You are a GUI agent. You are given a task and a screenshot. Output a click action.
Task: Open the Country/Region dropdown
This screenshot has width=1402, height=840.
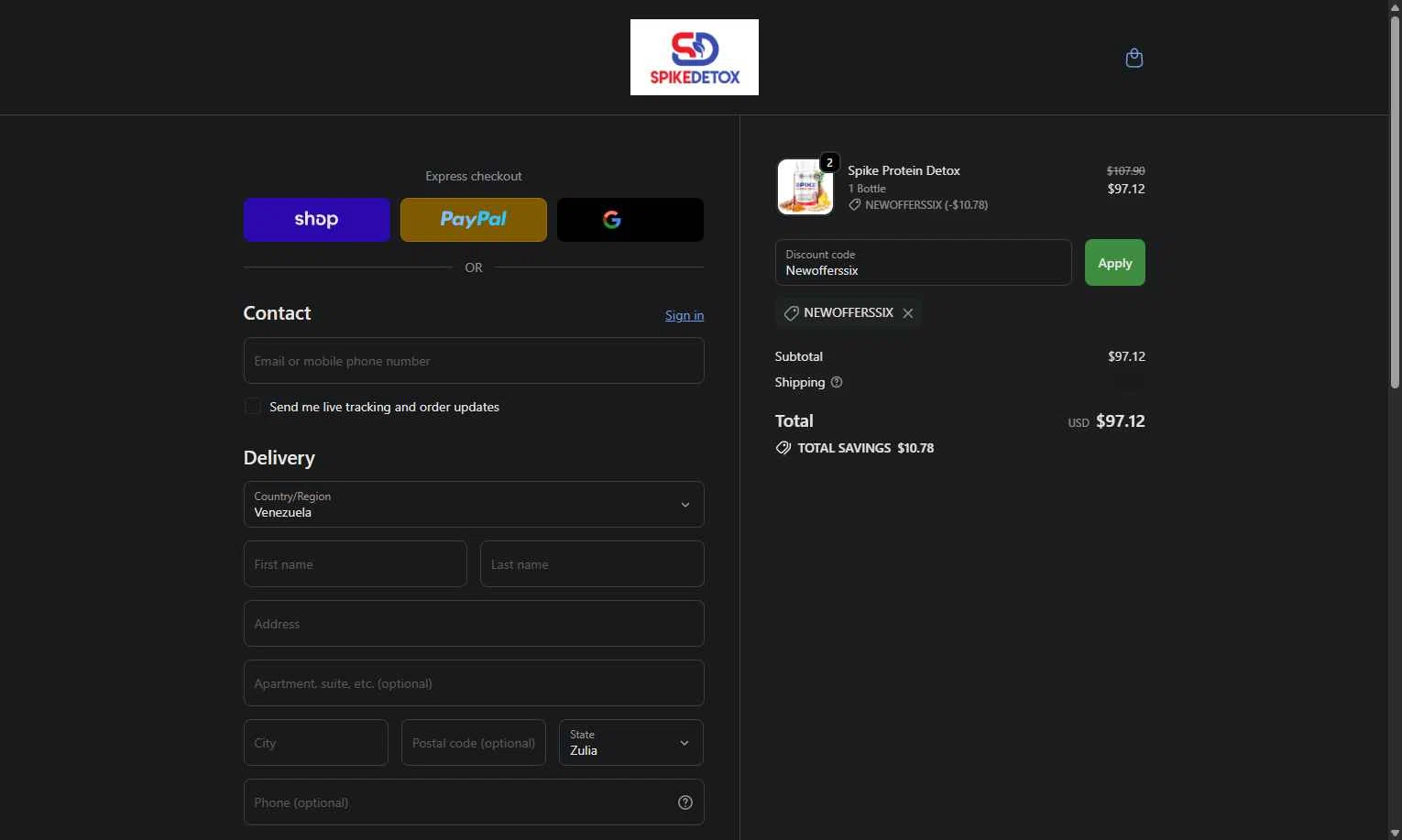pos(474,505)
